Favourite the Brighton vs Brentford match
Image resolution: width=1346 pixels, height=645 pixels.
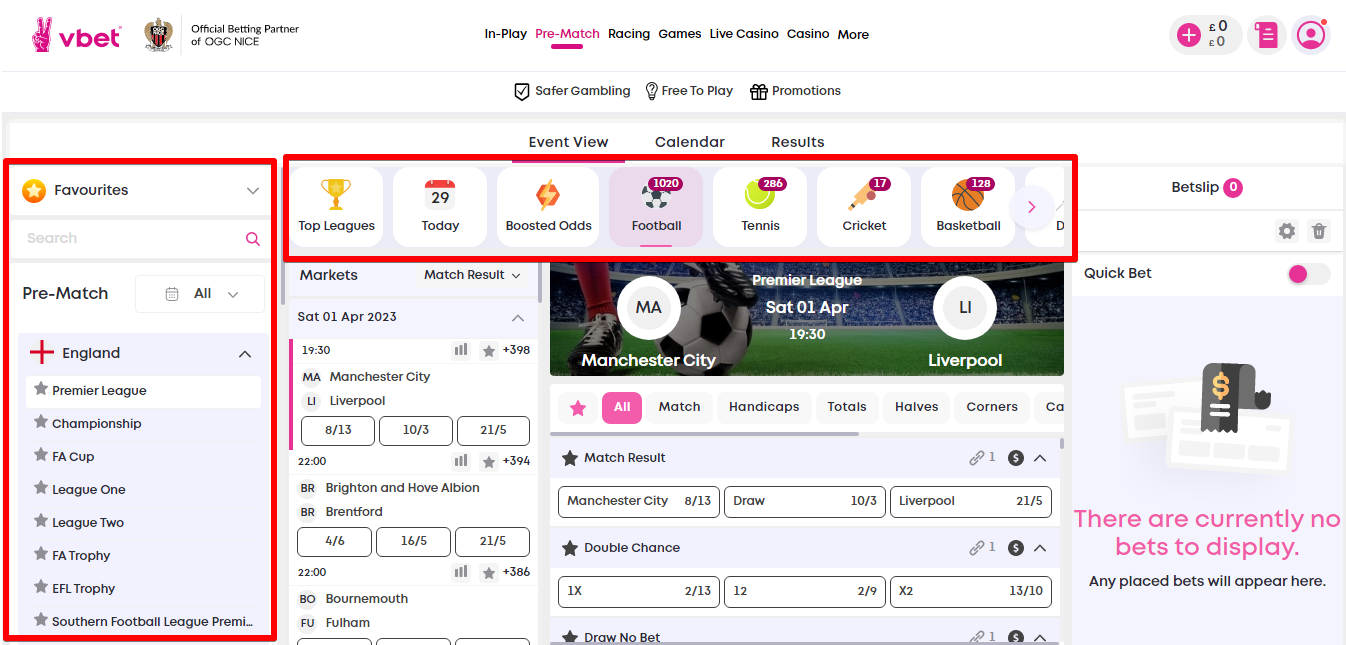pos(489,462)
